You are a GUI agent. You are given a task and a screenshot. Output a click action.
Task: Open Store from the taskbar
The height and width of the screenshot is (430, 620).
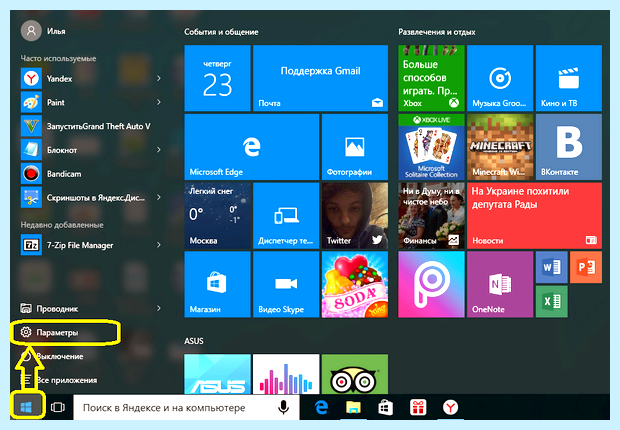[386, 407]
